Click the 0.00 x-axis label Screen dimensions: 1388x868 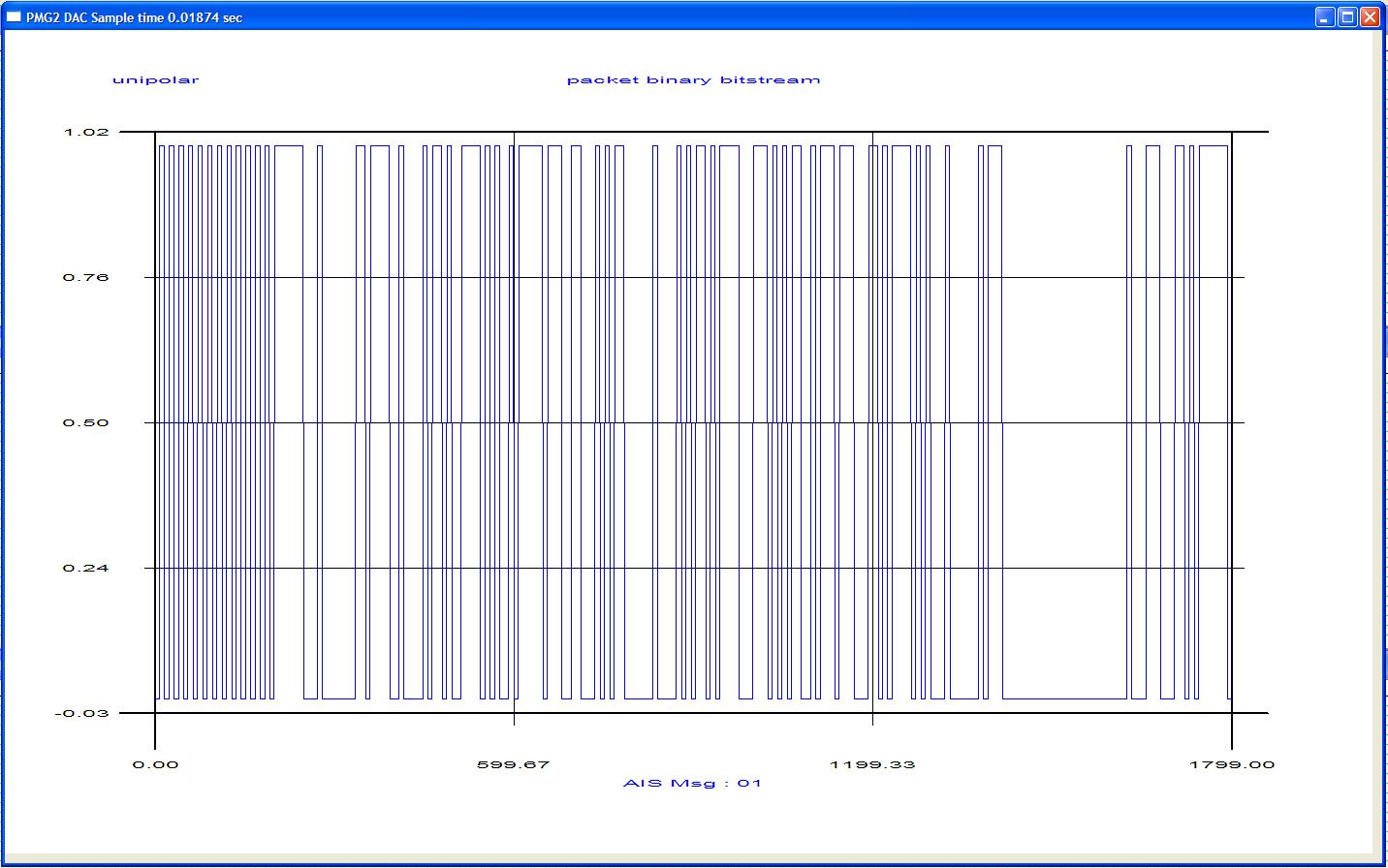(155, 765)
